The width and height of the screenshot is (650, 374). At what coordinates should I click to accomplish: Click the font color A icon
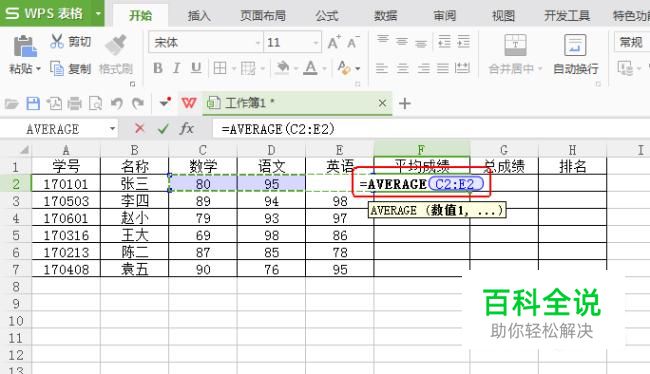[310, 68]
